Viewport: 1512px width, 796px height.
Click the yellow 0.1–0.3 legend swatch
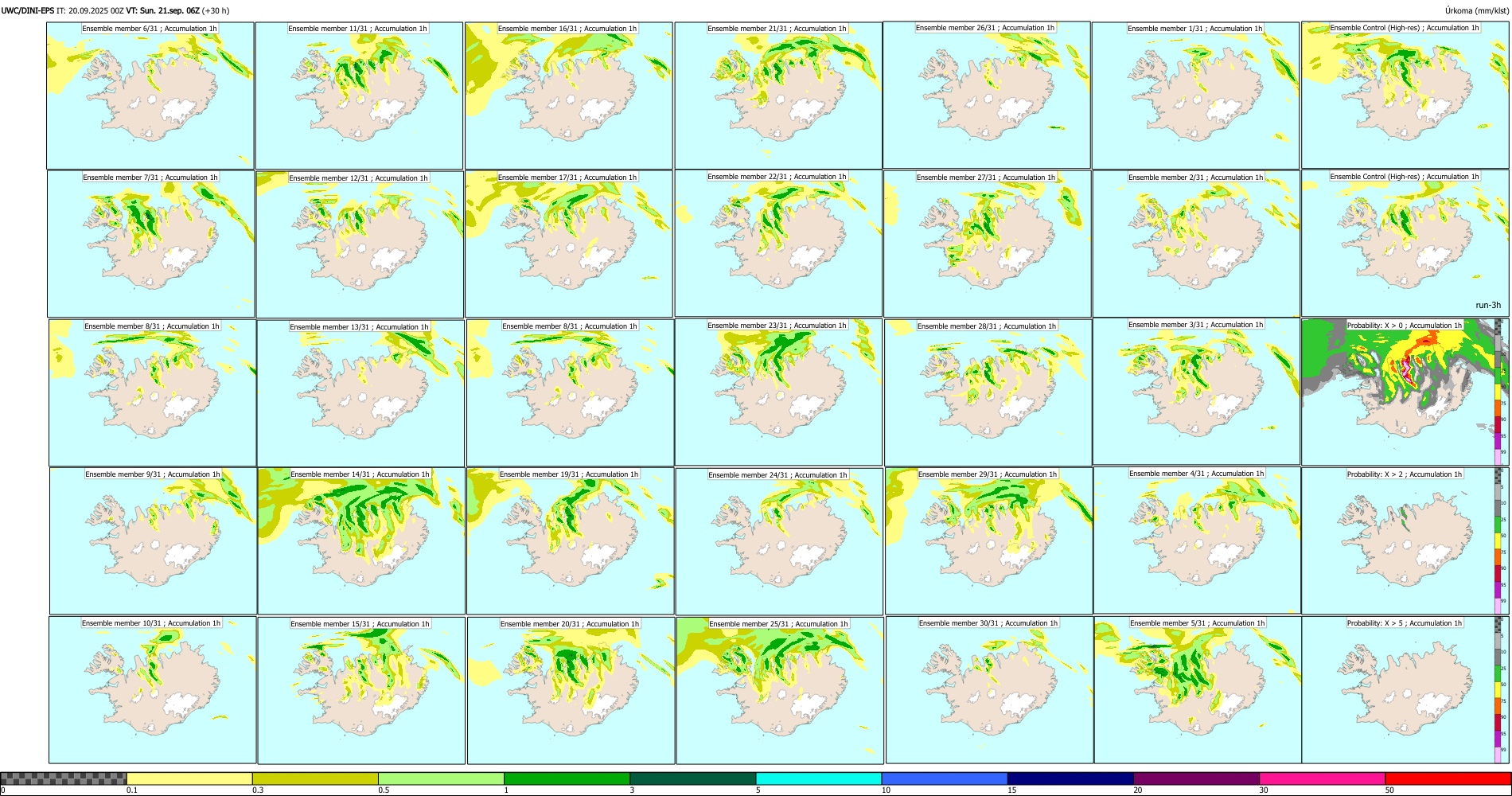189,778
